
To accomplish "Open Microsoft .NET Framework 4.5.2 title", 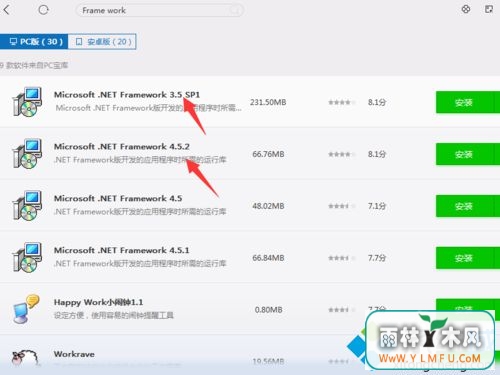I will [122, 147].
